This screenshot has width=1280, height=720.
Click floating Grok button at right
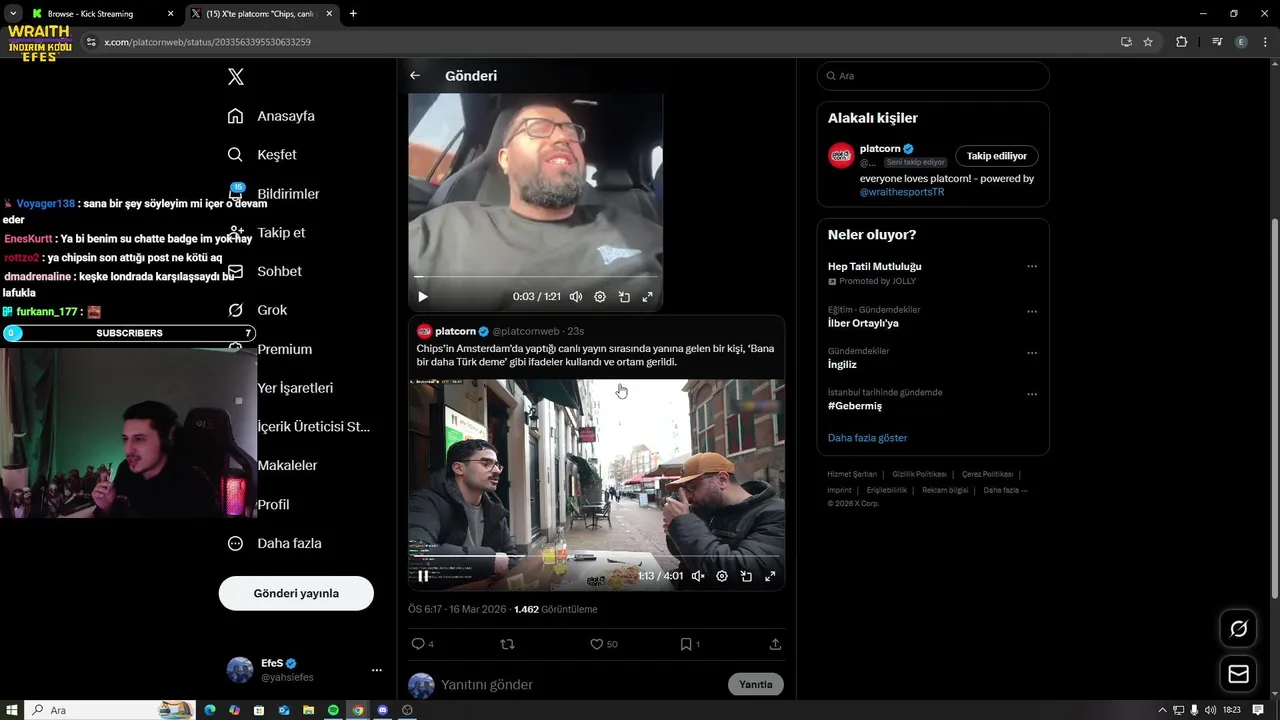(x=1238, y=629)
